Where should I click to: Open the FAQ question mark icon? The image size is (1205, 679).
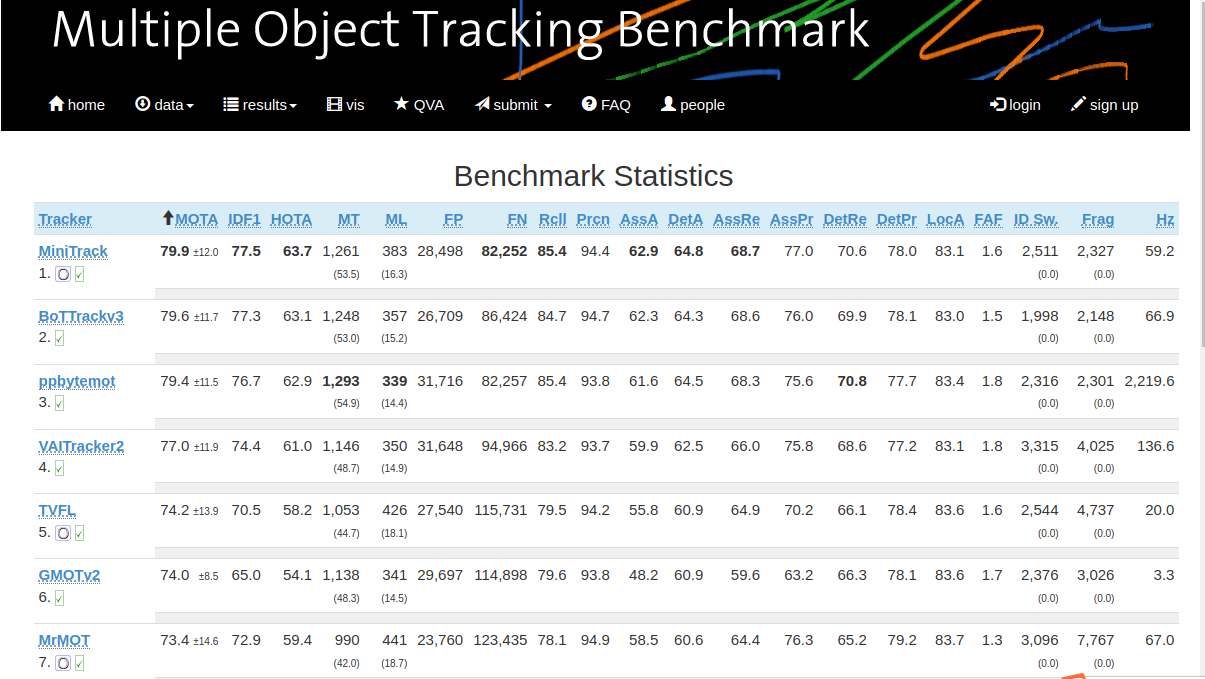589,104
